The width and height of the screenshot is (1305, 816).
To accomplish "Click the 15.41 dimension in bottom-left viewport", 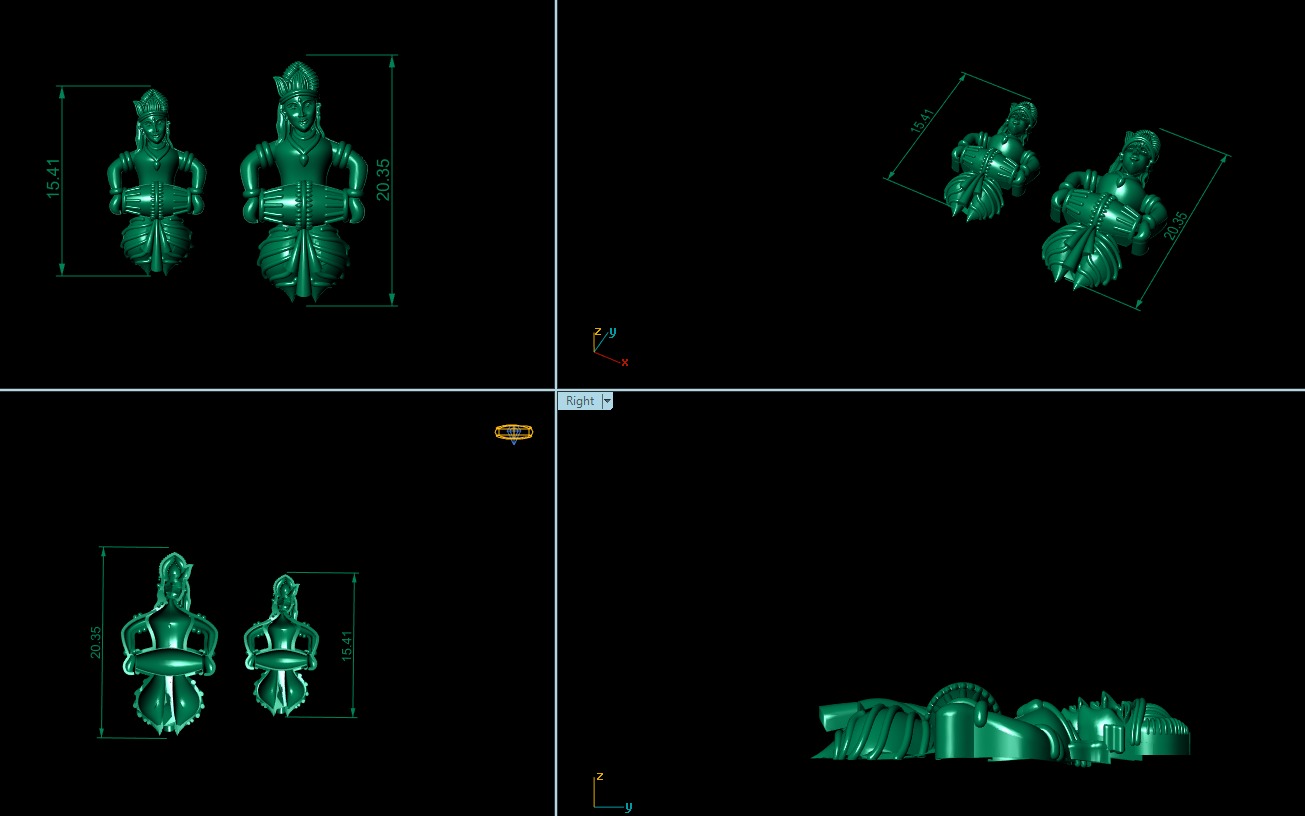I will [347, 645].
